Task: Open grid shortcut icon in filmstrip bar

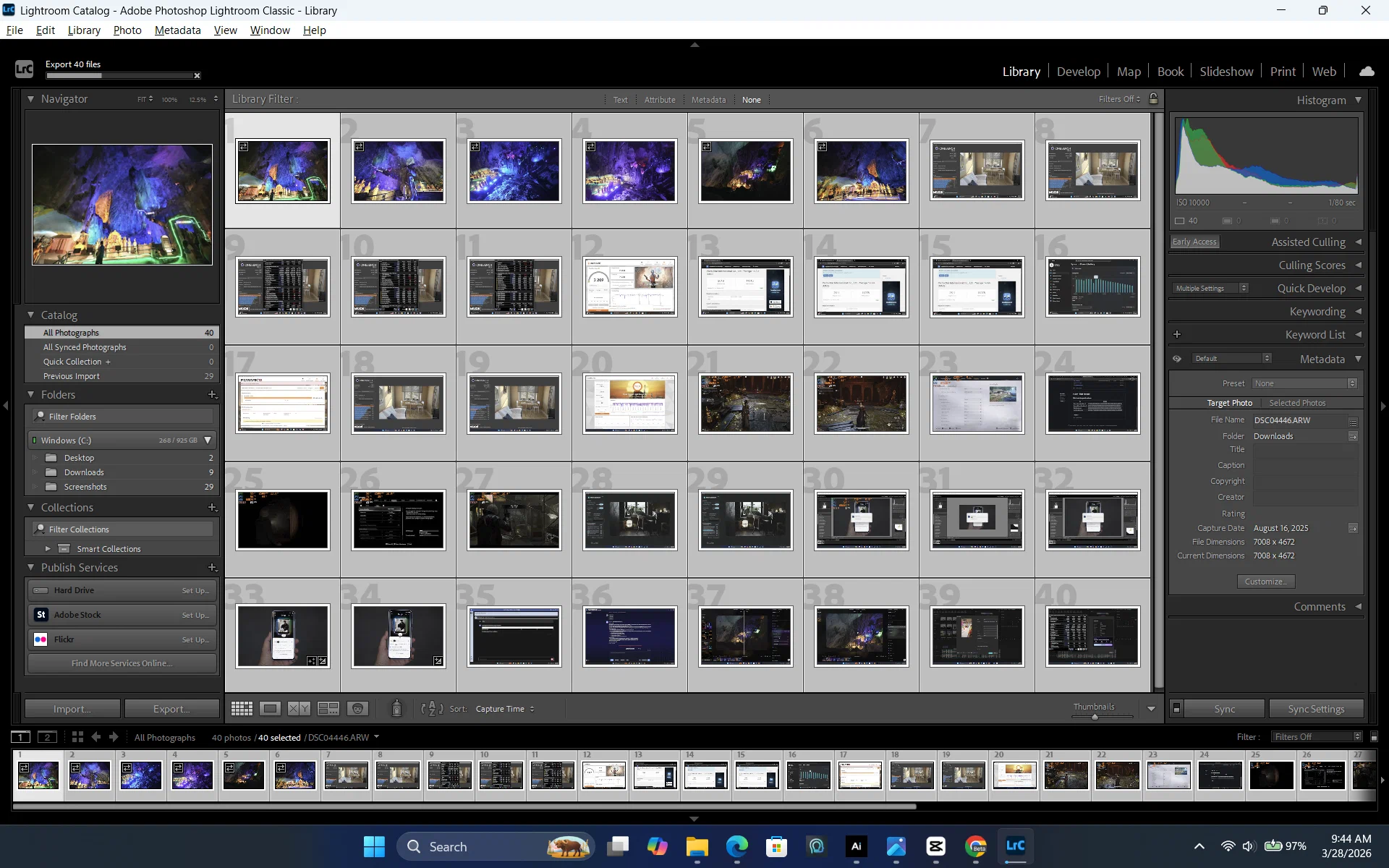Action: coord(77,737)
